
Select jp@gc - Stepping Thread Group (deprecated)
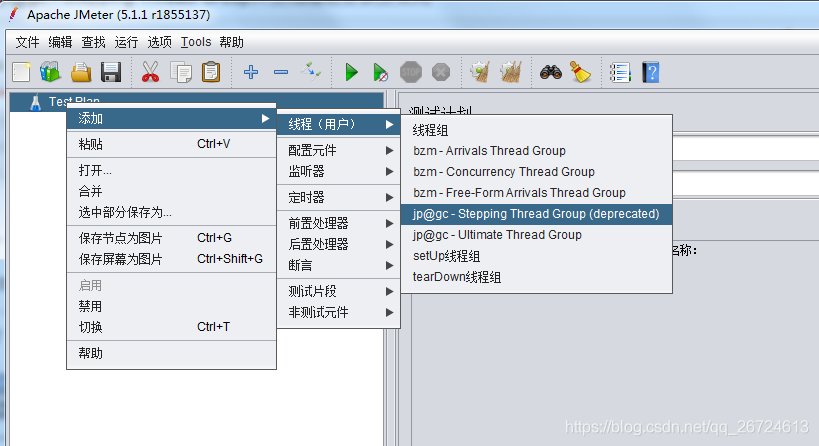[x=536, y=214]
